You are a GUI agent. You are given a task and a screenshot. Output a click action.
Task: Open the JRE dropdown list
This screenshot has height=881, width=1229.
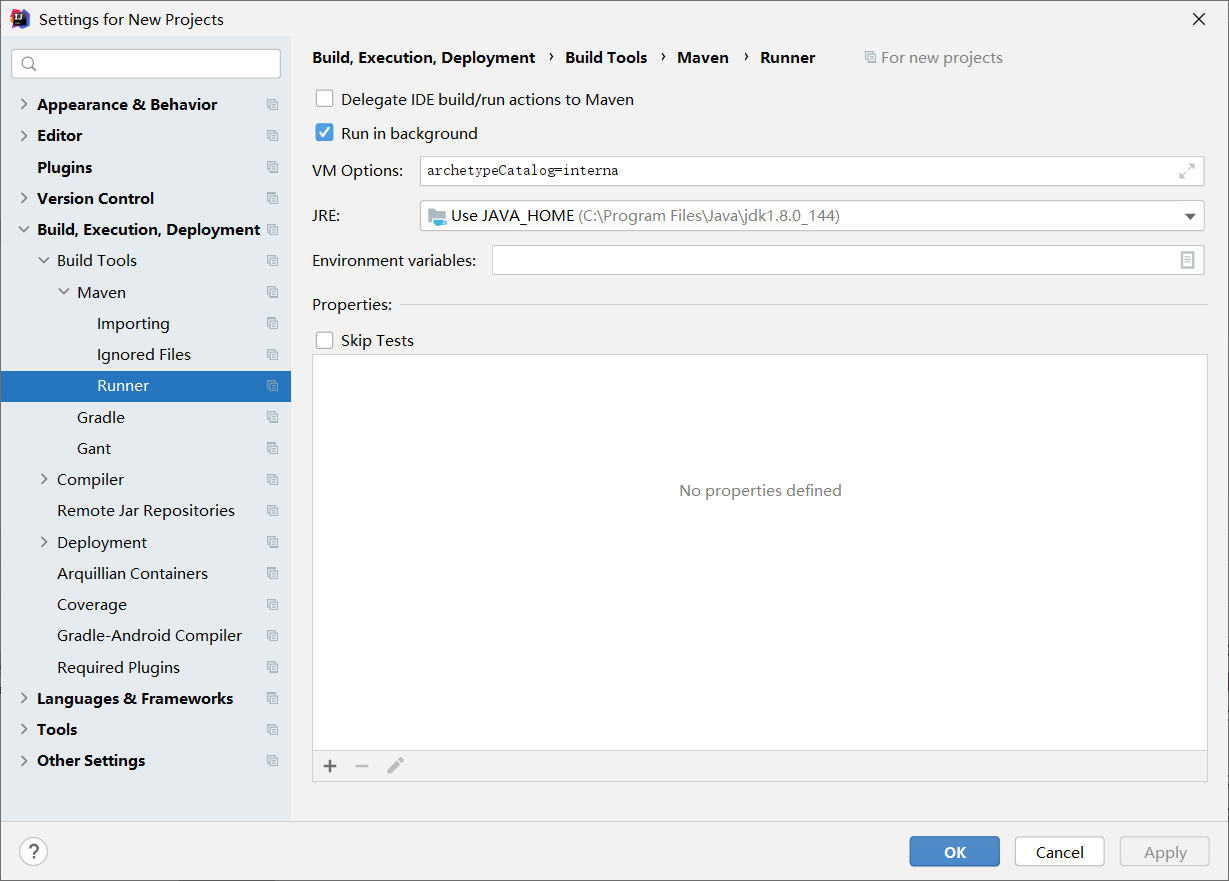1190,216
